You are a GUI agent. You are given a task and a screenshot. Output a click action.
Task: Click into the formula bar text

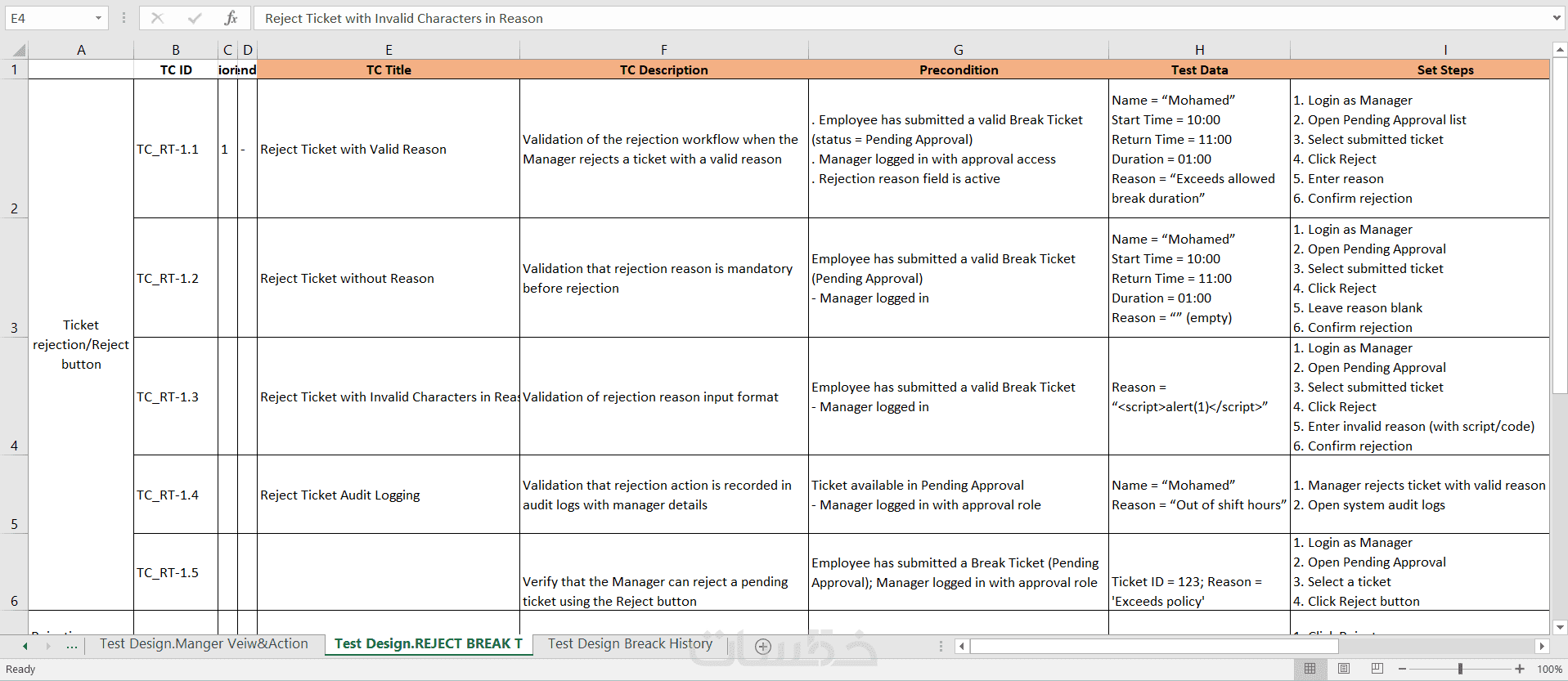point(900,18)
